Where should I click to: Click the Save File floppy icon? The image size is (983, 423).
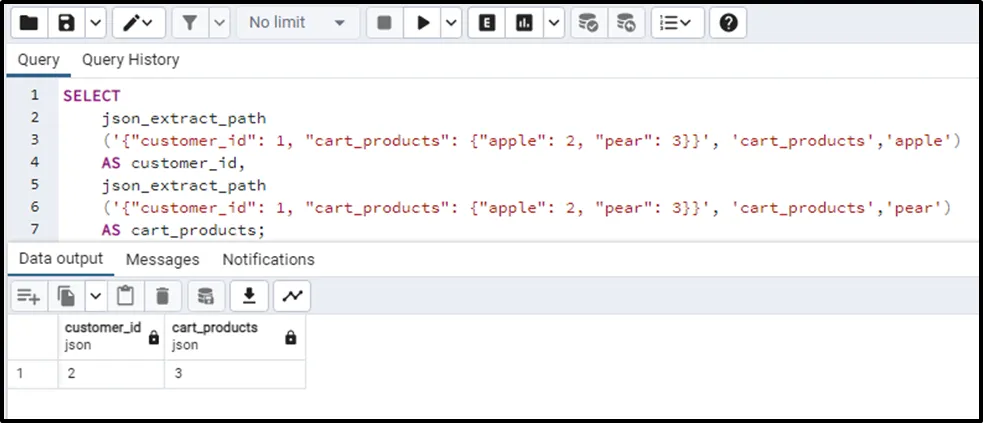pos(66,22)
